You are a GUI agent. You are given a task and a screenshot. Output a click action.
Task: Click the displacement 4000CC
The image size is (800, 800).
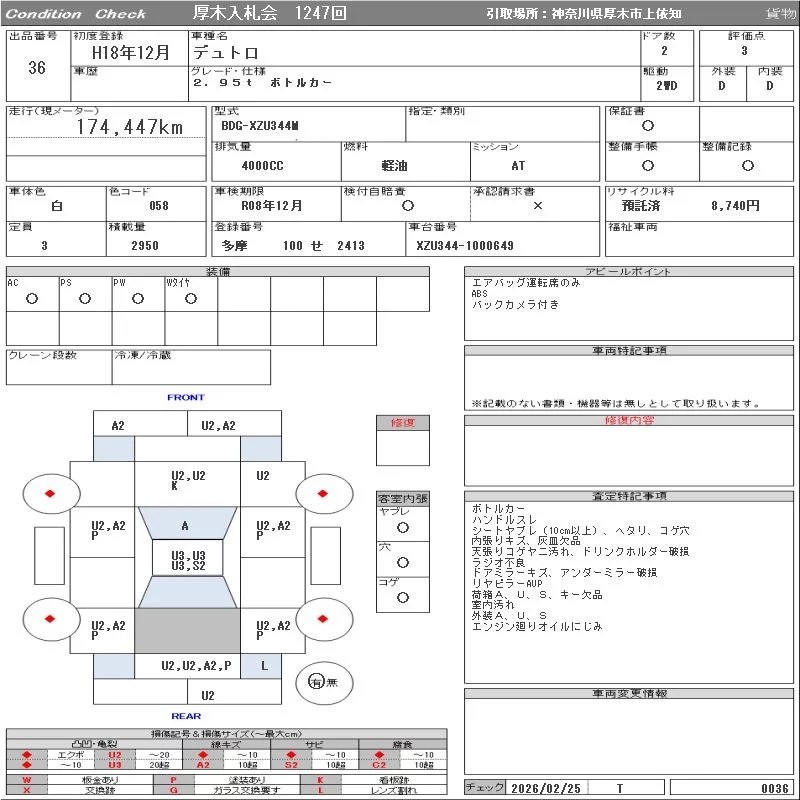262,166
